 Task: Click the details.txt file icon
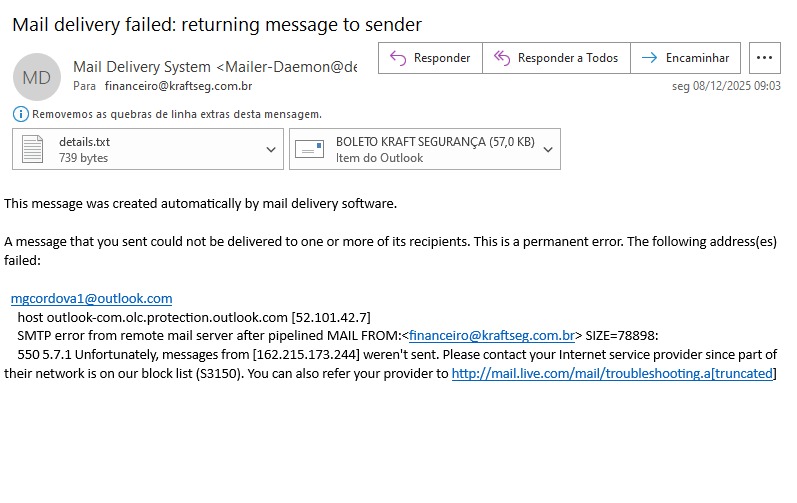click(x=33, y=150)
